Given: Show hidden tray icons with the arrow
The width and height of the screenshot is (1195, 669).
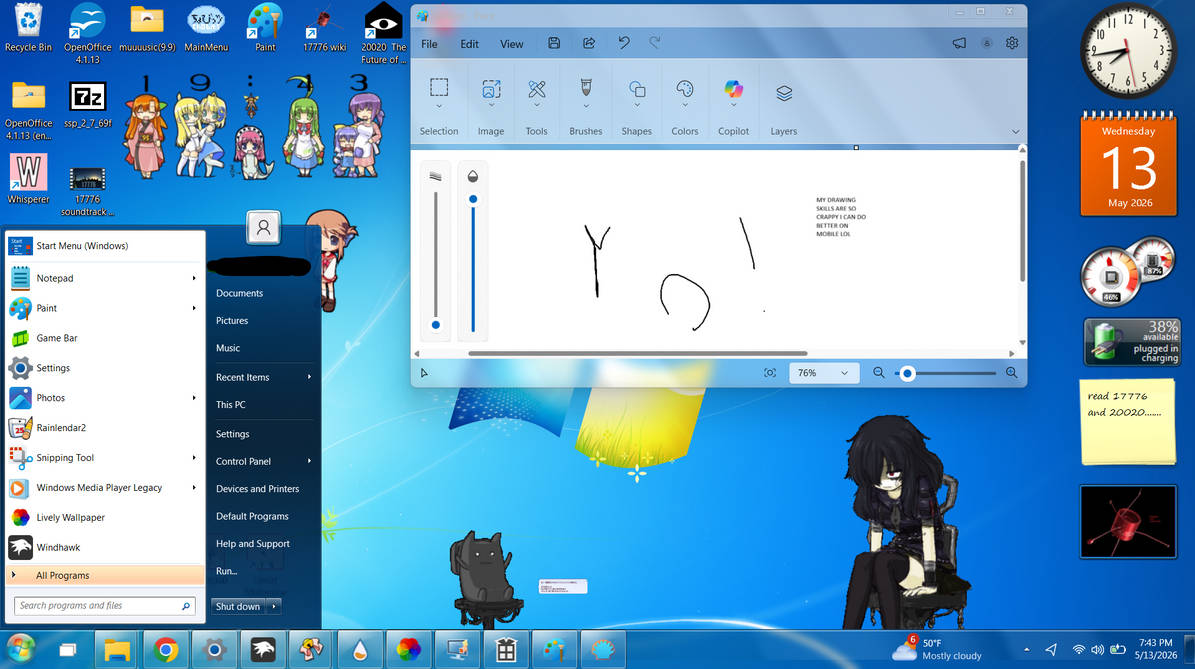Looking at the screenshot, I should [1027, 650].
